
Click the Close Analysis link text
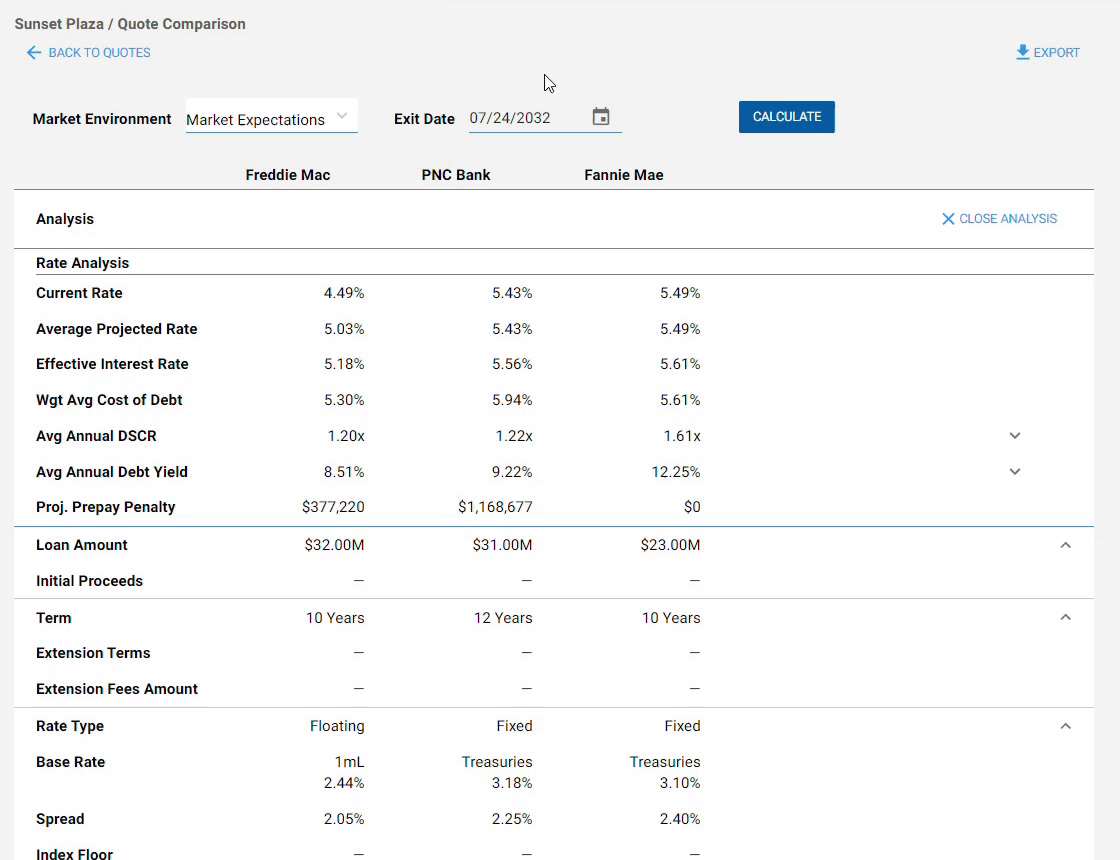coord(1008,219)
